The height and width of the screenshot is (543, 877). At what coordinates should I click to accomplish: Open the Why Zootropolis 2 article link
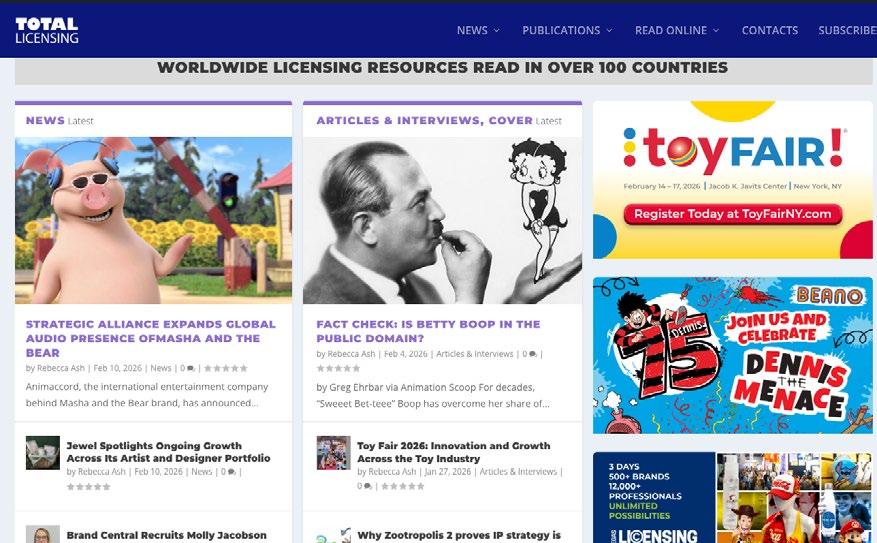[x=459, y=535]
